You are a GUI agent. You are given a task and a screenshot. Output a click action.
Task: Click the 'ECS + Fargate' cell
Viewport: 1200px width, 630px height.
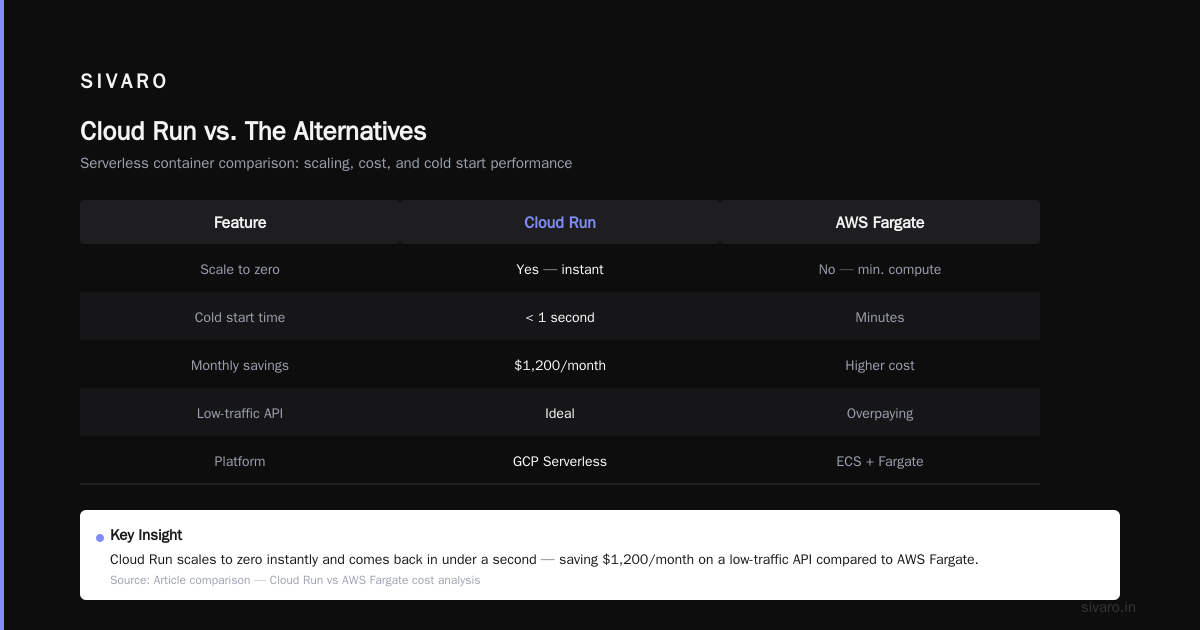(x=880, y=461)
